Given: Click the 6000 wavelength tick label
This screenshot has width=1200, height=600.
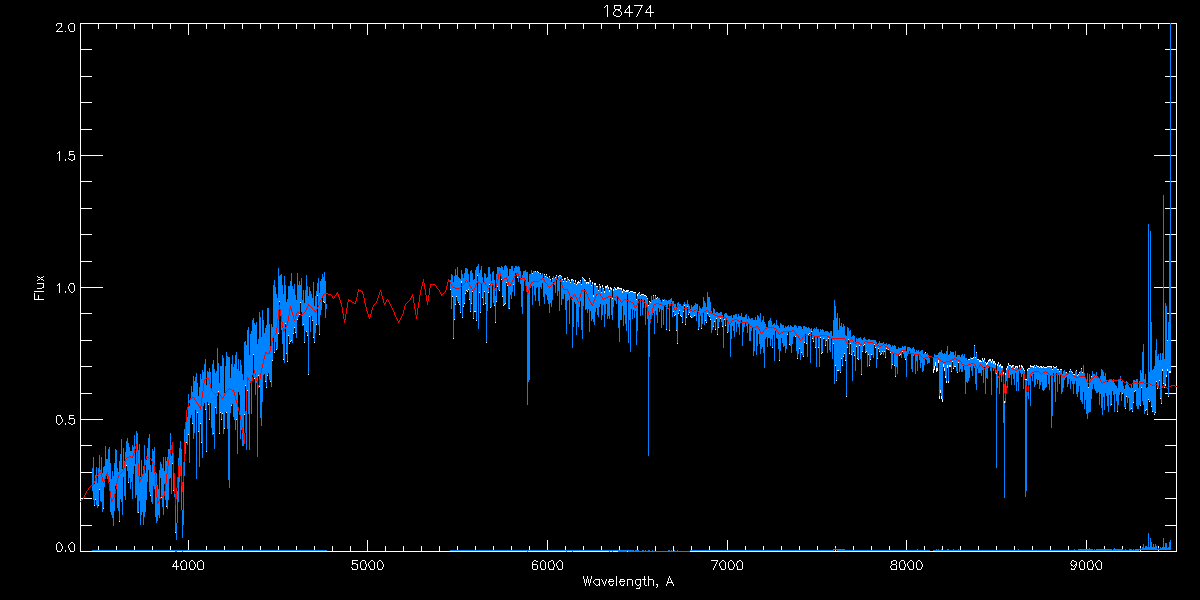Looking at the screenshot, I should 547,563.
